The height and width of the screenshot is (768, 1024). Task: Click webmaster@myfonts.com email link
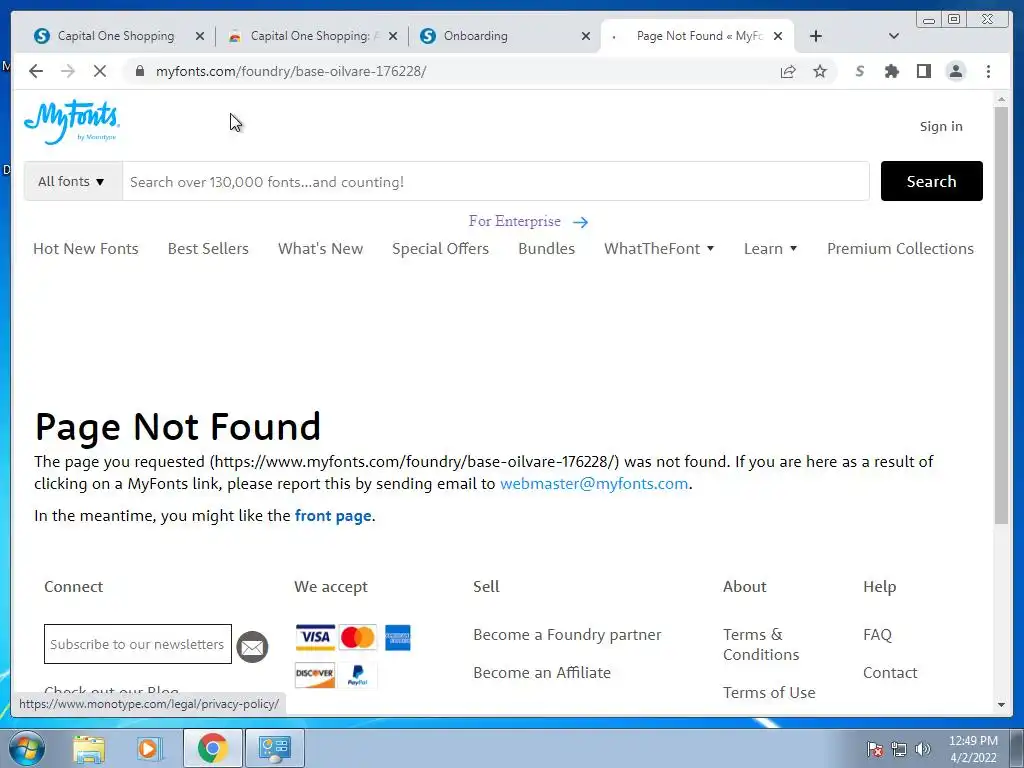tap(594, 484)
